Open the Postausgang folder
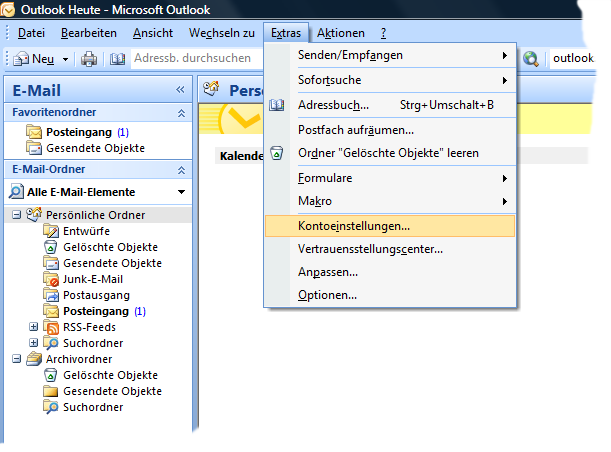The width and height of the screenshot is (611, 452). tap(96, 295)
